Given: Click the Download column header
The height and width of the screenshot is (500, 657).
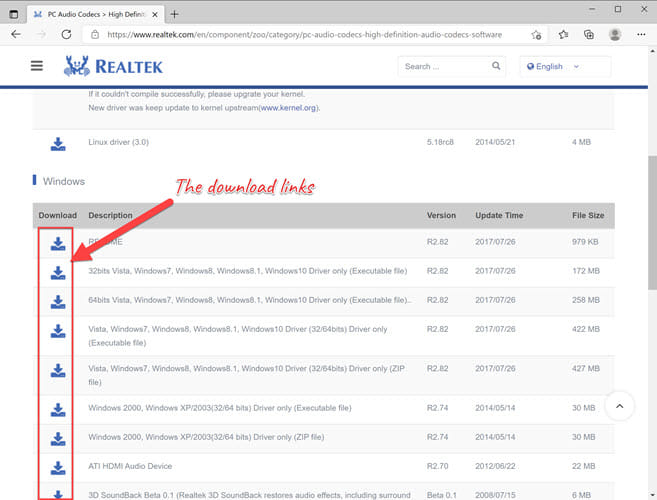Looking at the screenshot, I should coord(57,215).
